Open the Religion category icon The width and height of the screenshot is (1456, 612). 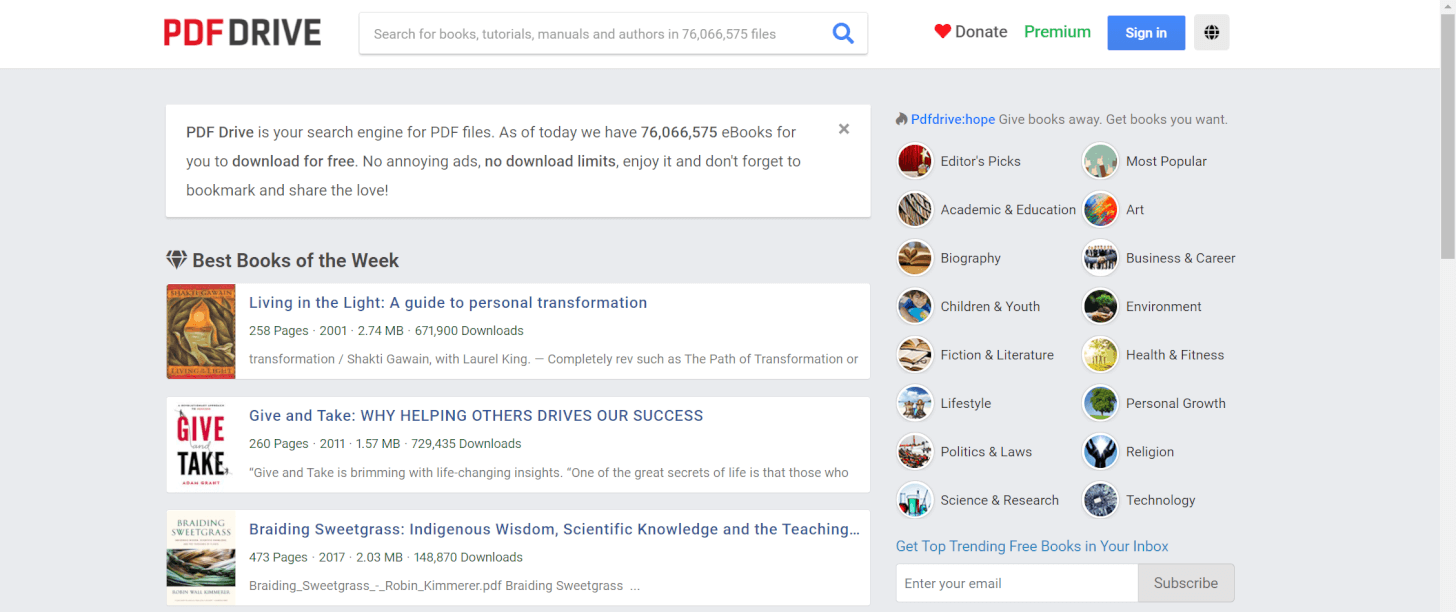[1100, 452]
